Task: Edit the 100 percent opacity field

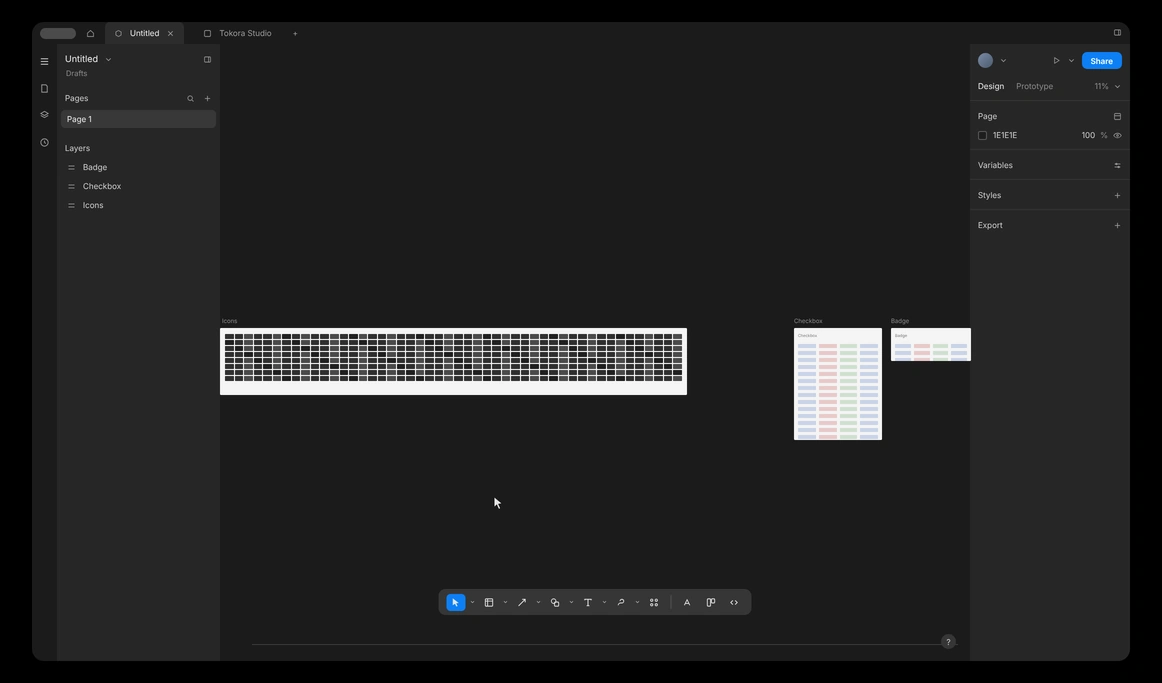Action: click(x=1088, y=136)
